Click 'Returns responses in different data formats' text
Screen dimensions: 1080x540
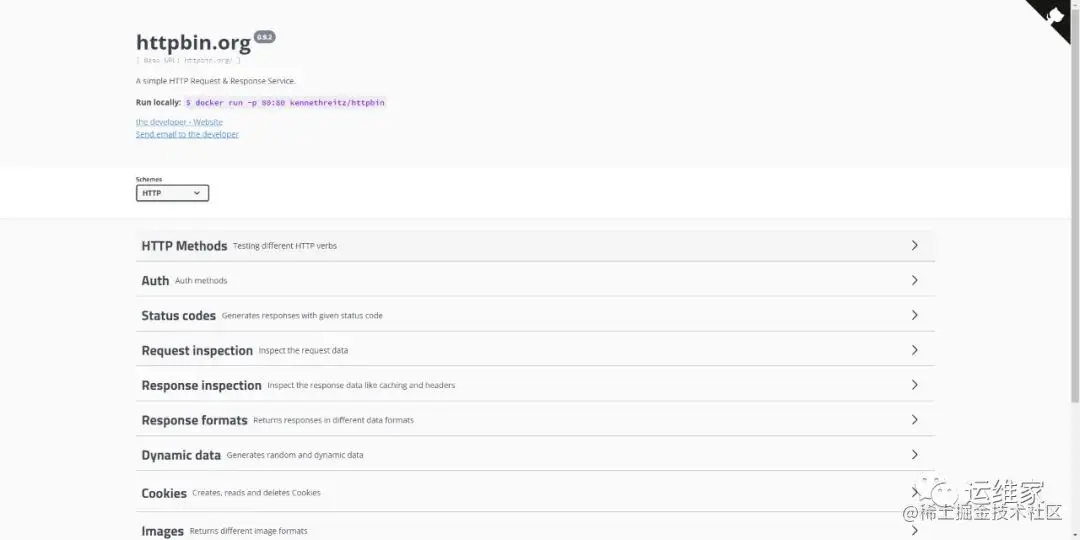point(333,420)
